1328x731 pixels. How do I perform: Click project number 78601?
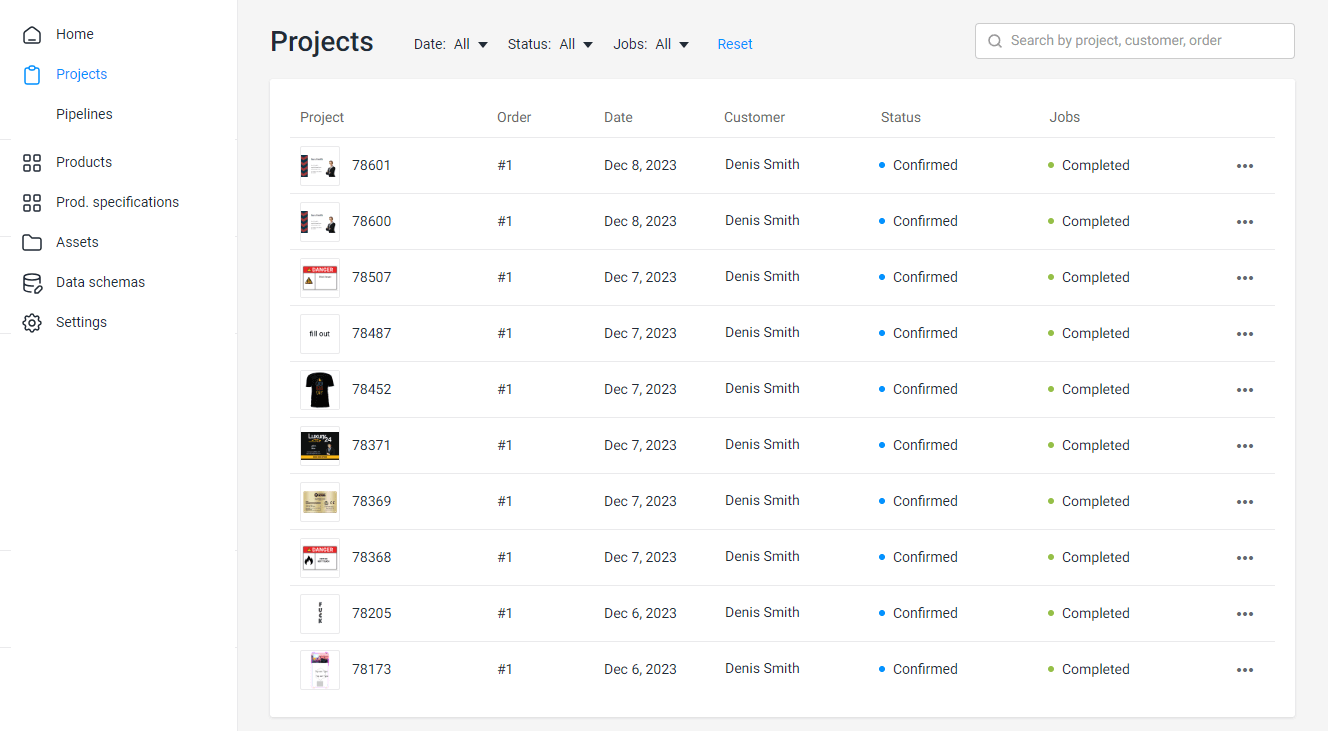tap(371, 165)
